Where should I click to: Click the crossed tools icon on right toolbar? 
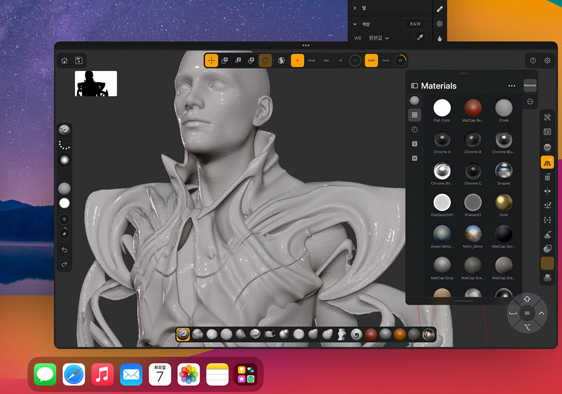(x=547, y=117)
